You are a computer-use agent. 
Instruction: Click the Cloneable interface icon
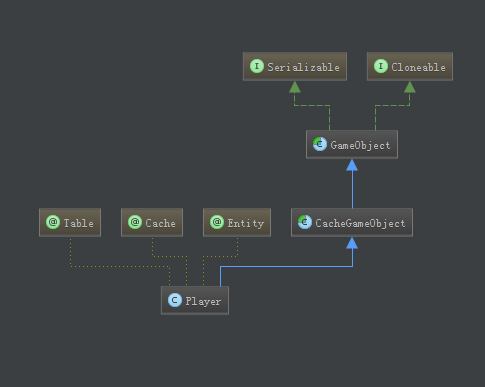click(381, 66)
